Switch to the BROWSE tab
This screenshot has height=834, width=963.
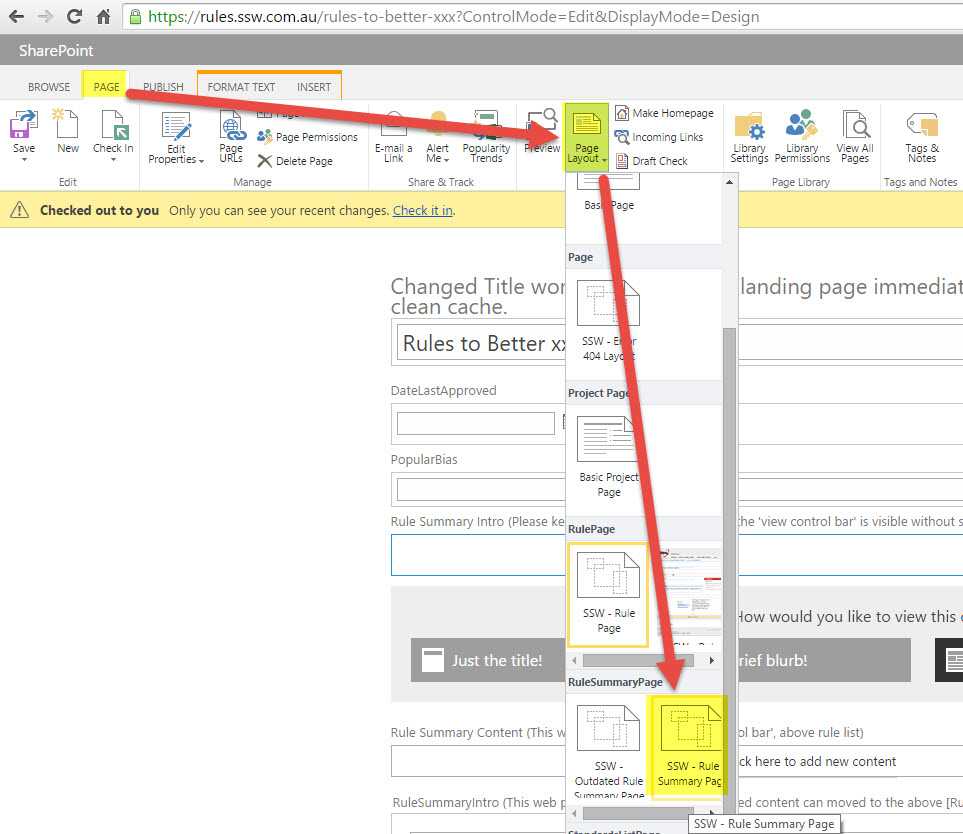point(49,87)
